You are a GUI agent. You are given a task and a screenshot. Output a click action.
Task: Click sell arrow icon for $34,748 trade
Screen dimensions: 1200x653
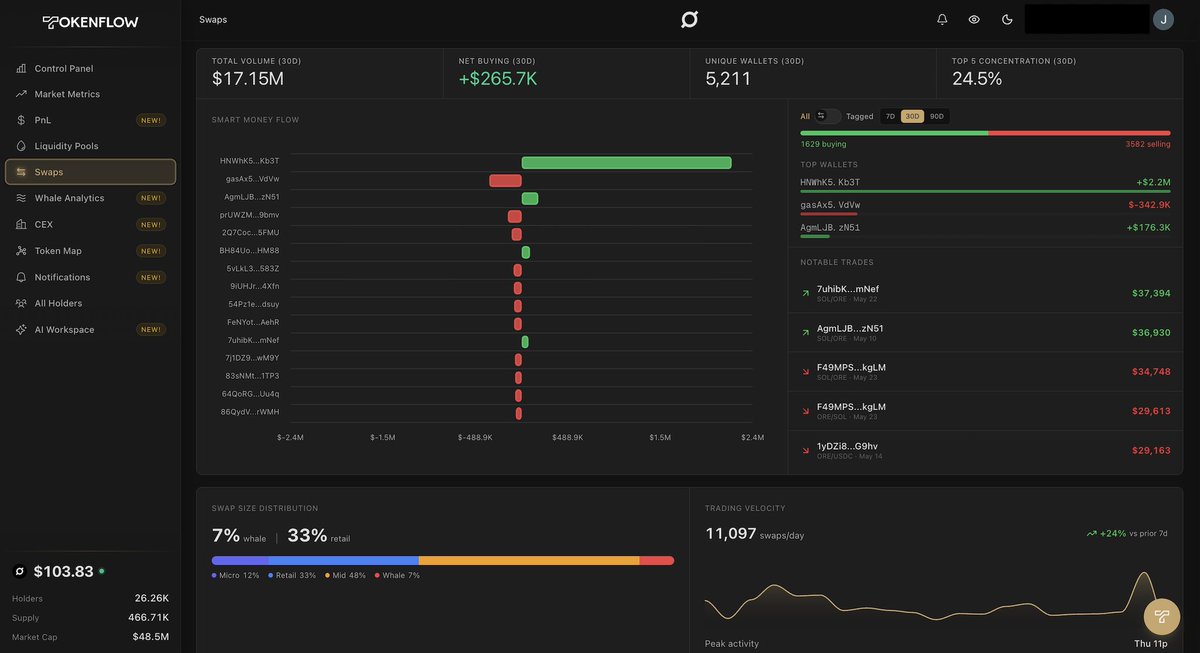pos(806,371)
